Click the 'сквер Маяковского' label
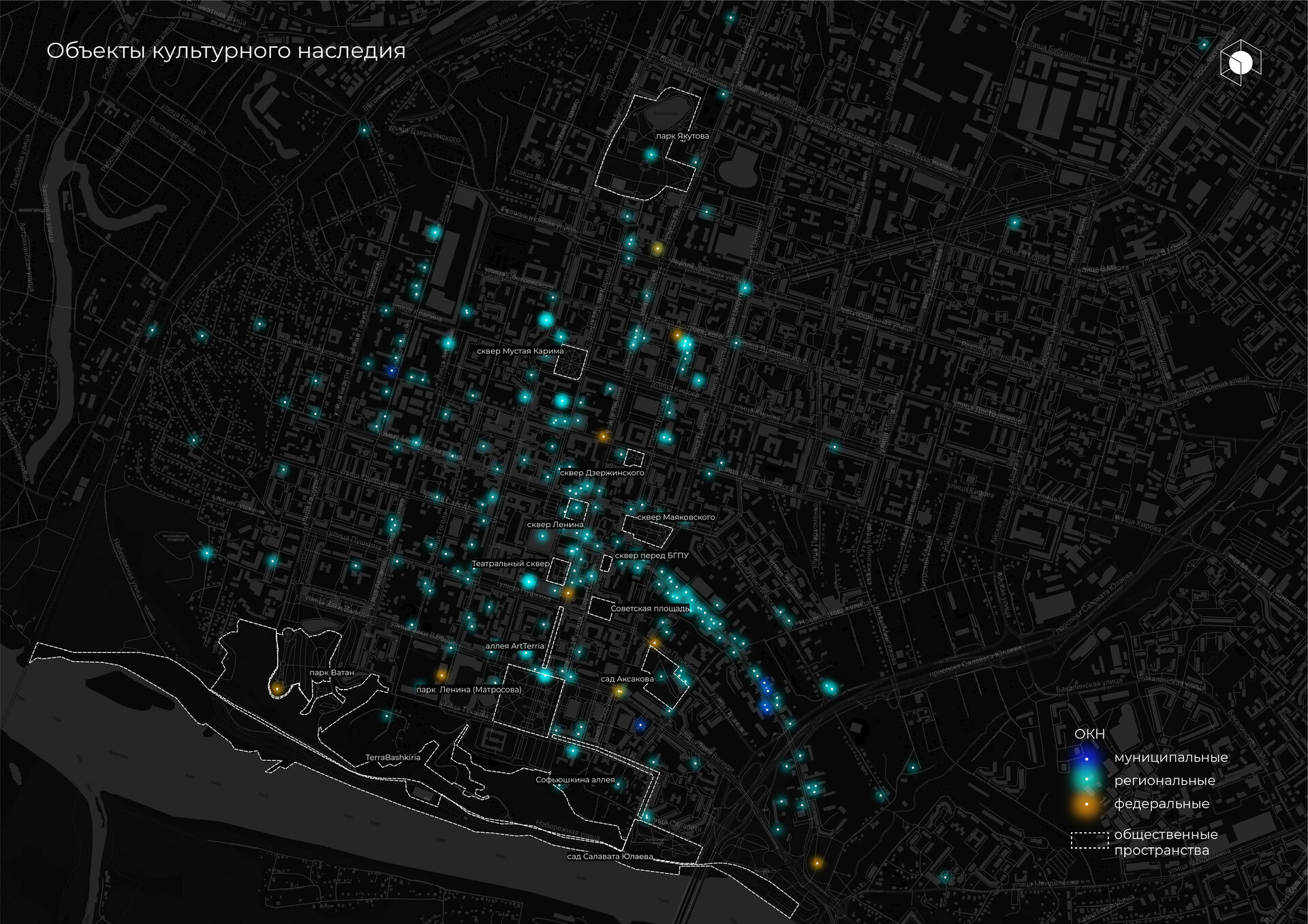 (676, 517)
